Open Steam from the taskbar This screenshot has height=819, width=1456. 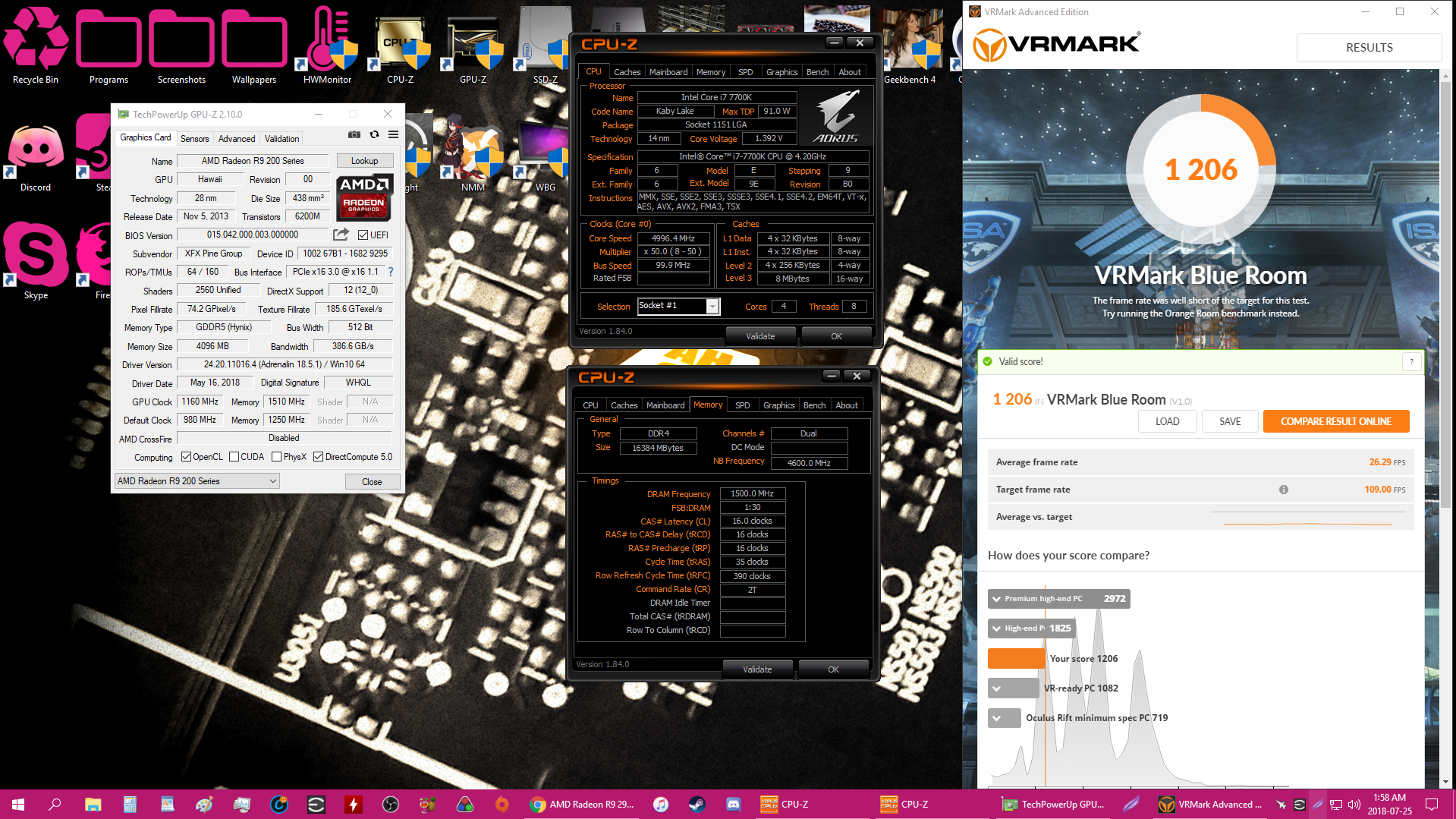coord(696,805)
